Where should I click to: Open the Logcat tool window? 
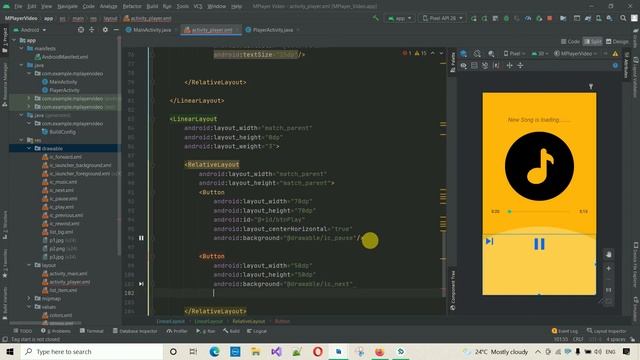coord(257,331)
